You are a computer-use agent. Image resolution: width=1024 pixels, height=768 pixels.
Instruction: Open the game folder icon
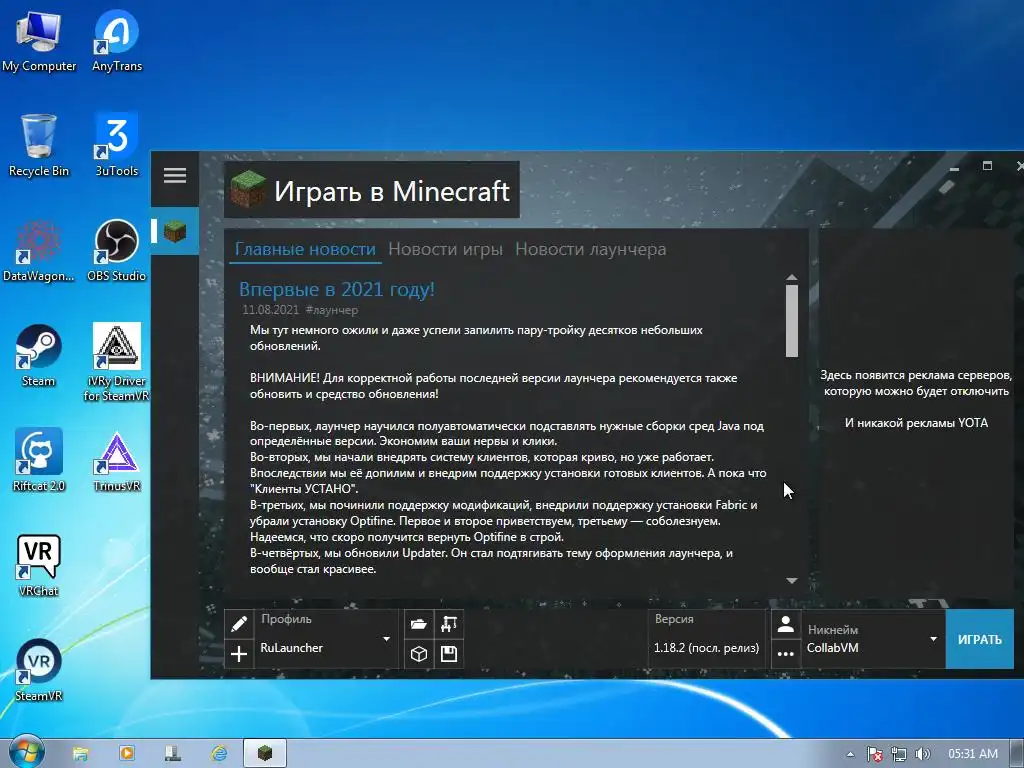(419, 624)
